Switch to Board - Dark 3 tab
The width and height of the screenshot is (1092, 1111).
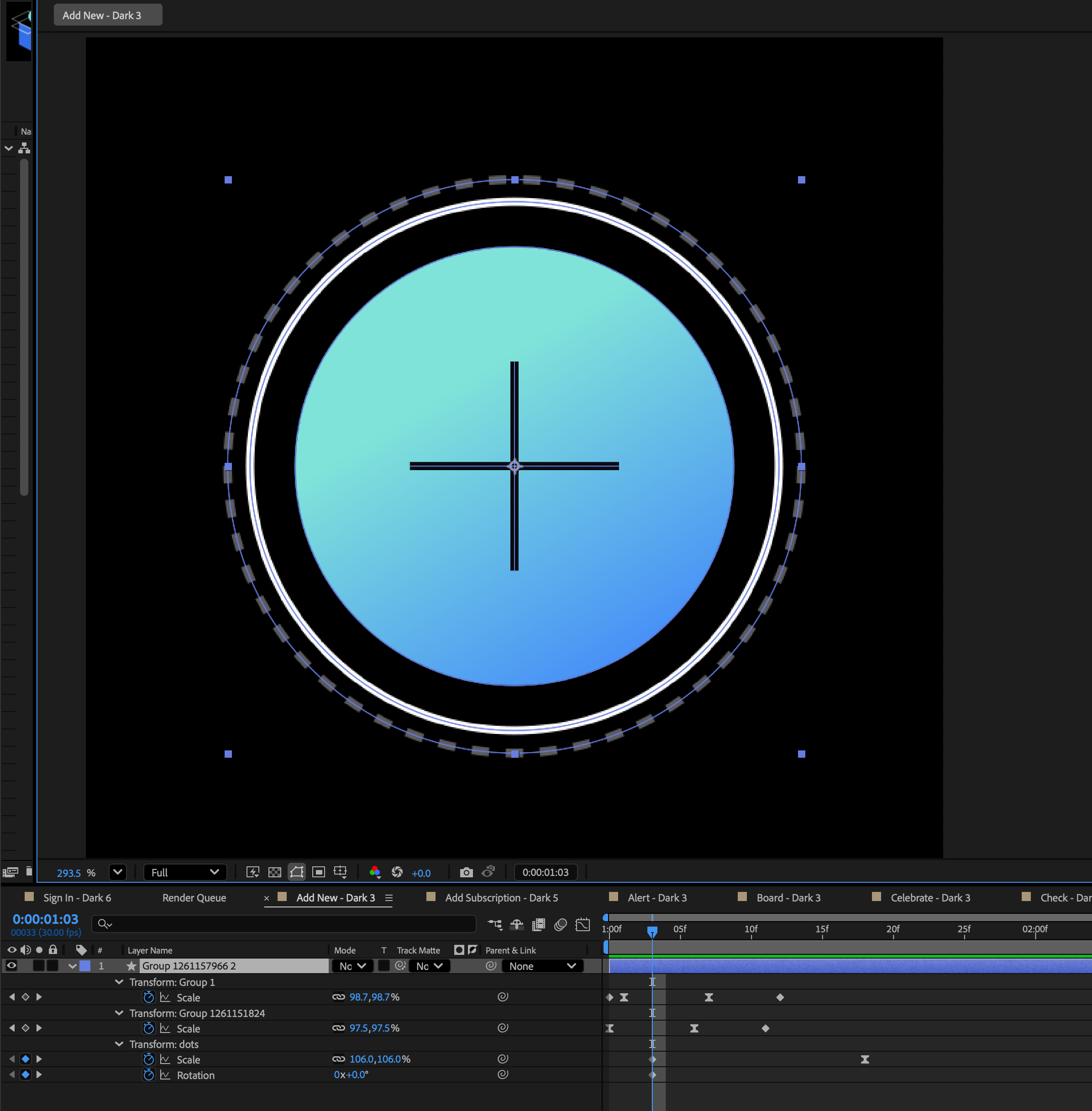[788, 898]
